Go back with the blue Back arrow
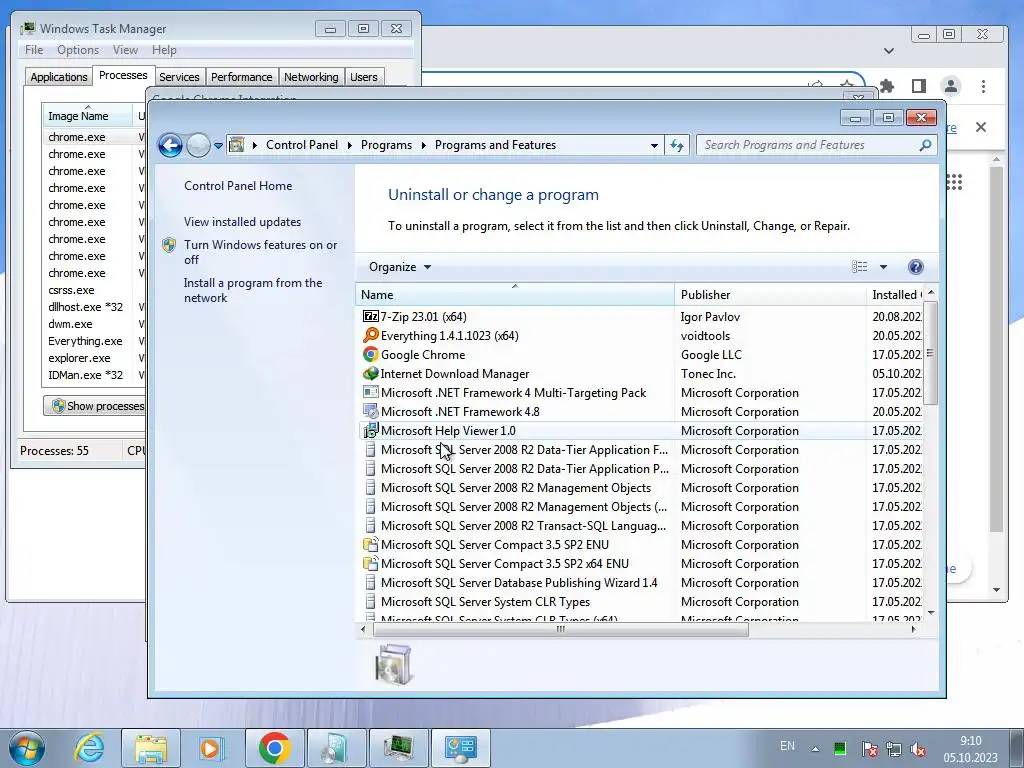This screenshot has width=1024, height=768. click(170, 145)
